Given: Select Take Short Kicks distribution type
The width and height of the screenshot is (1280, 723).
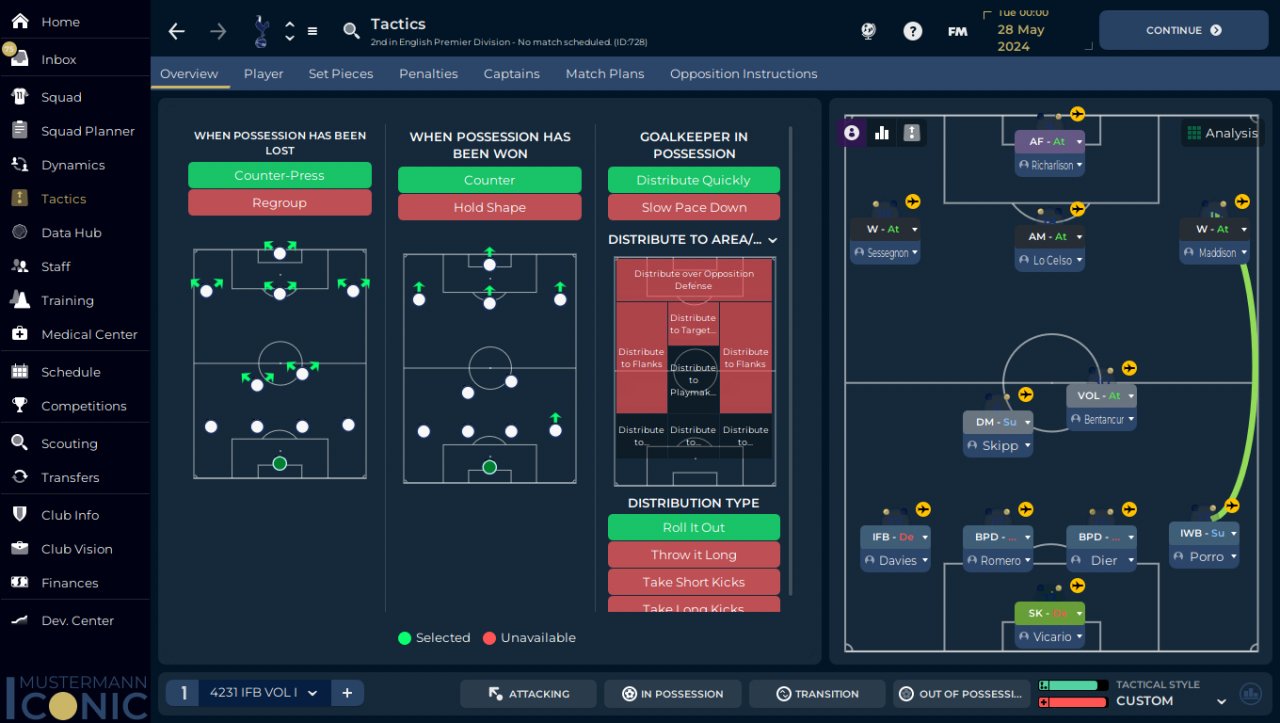Looking at the screenshot, I should [694, 582].
